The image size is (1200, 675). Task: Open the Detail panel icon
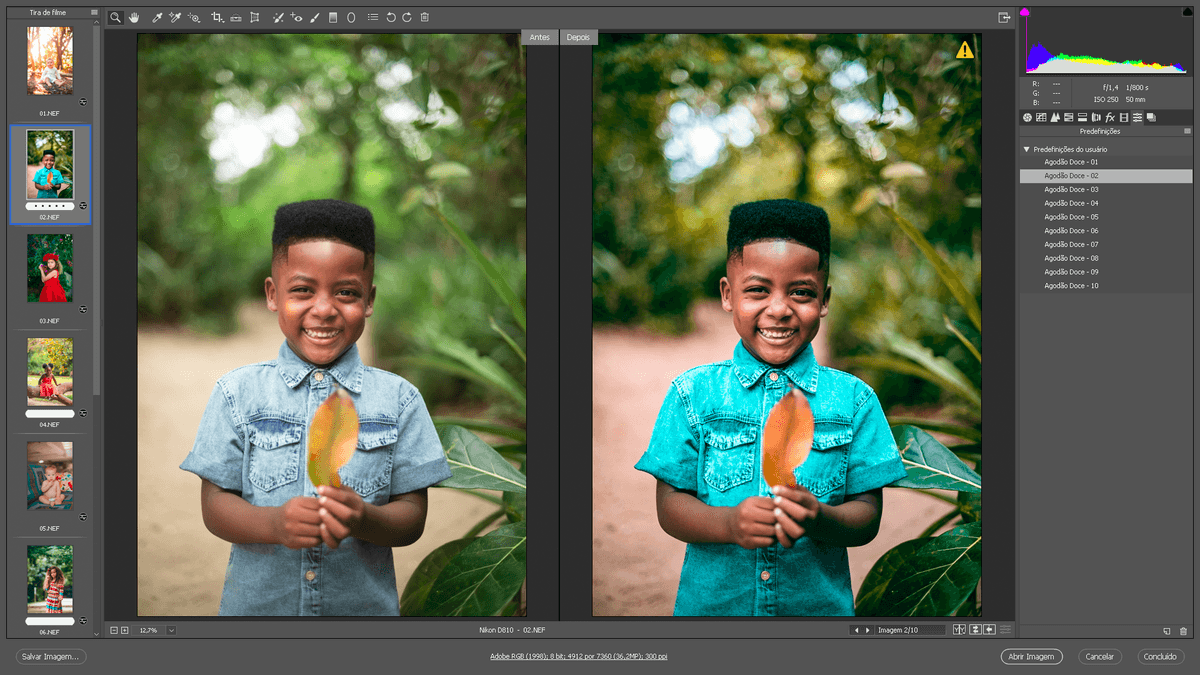(x=1055, y=118)
